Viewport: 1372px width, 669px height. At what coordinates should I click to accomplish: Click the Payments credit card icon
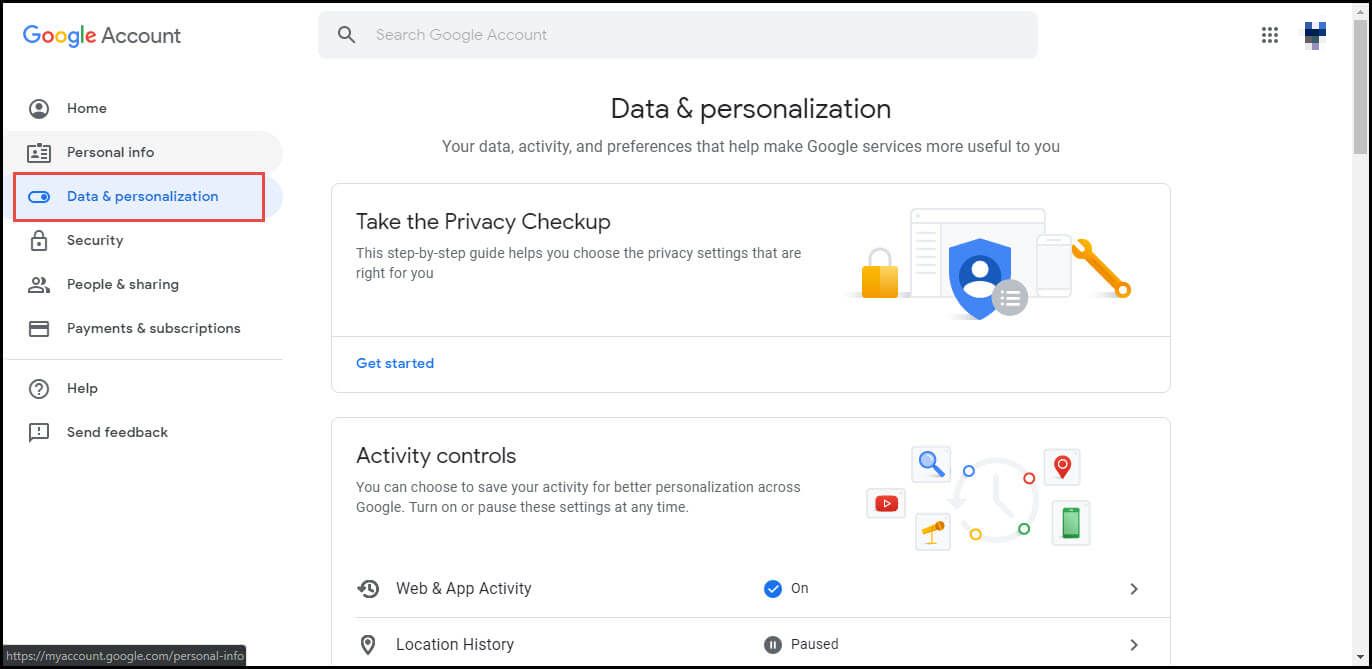39,328
